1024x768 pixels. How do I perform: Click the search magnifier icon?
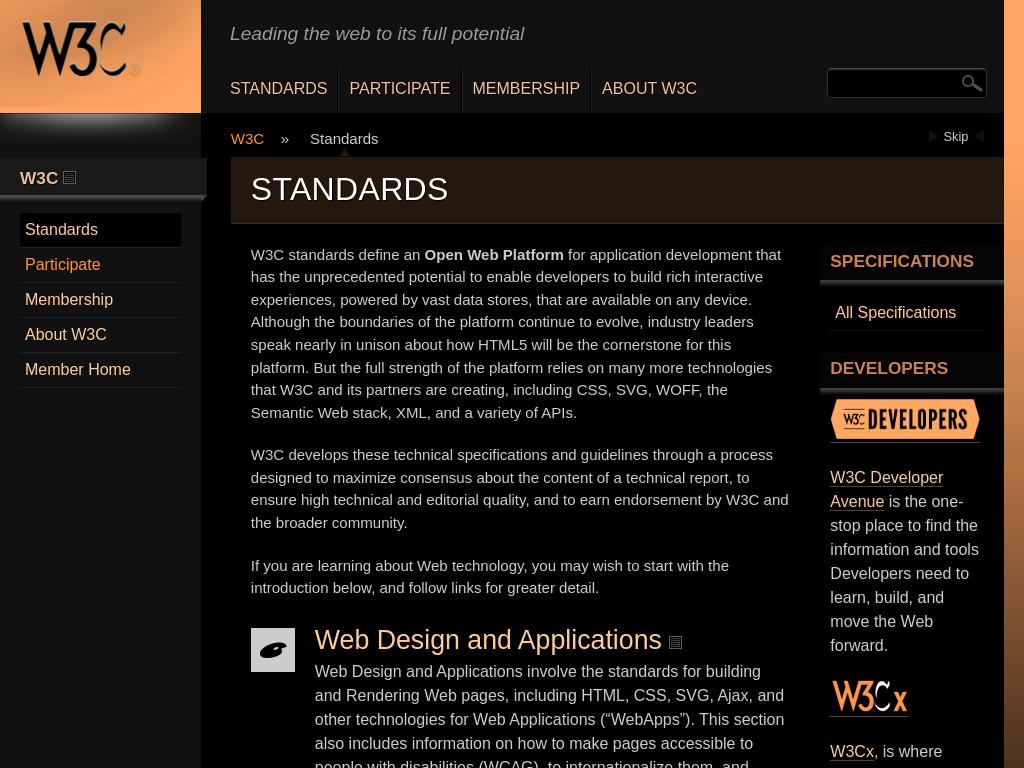coord(971,83)
